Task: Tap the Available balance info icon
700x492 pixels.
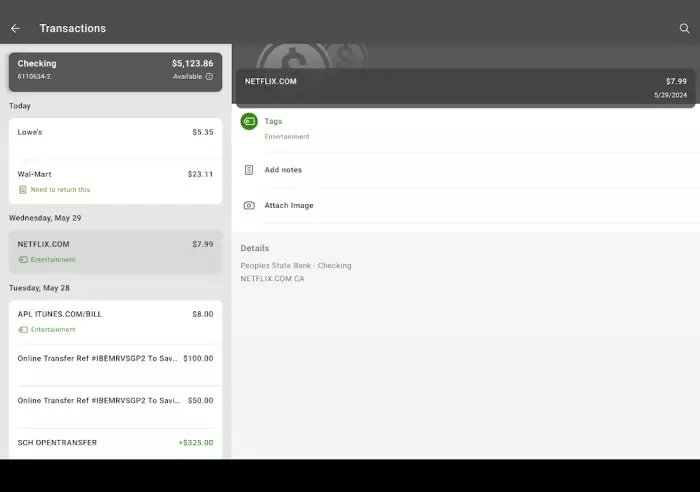Action: coord(209,76)
